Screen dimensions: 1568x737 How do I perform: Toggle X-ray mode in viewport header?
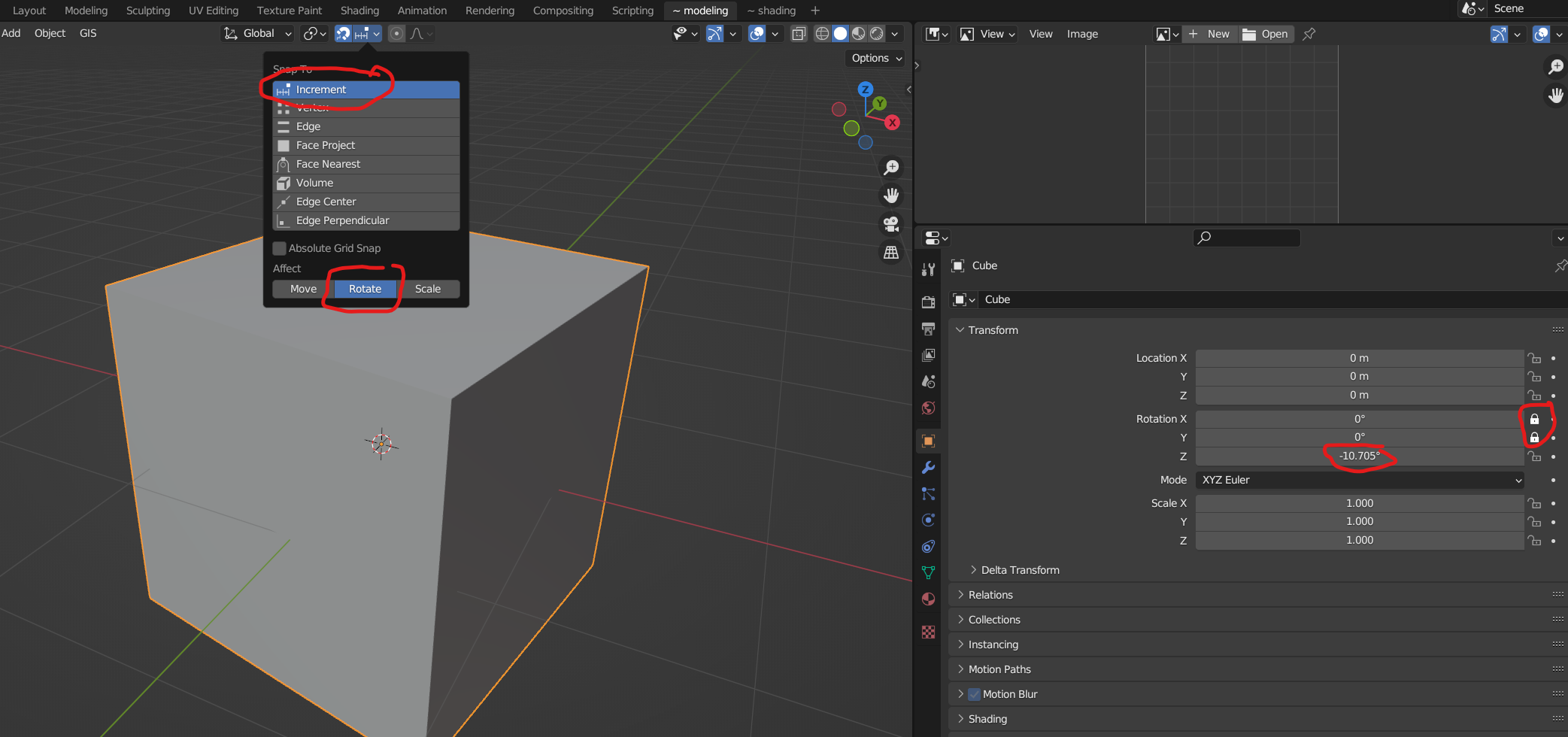799,33
